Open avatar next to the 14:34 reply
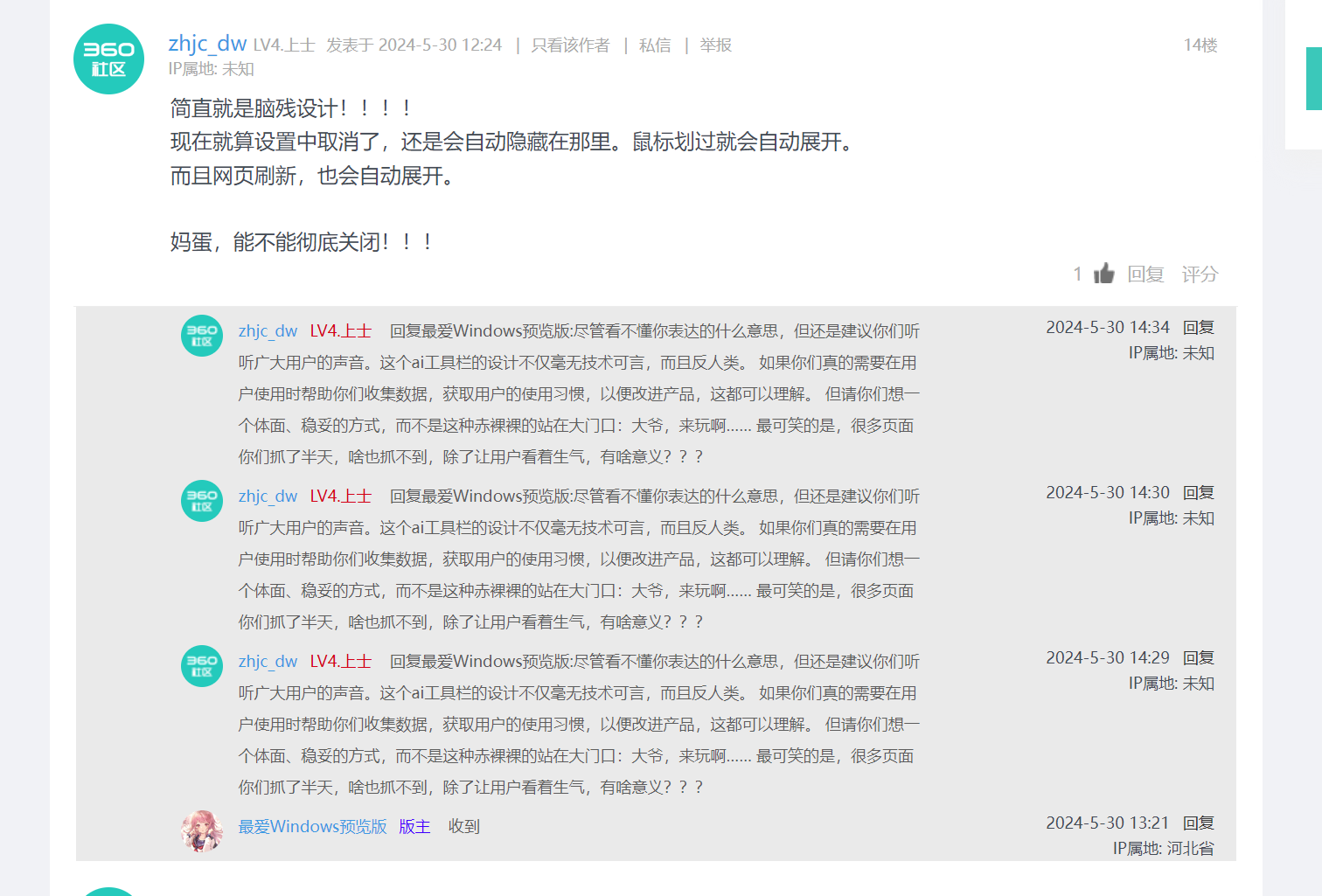 click(x=202, y=336)
